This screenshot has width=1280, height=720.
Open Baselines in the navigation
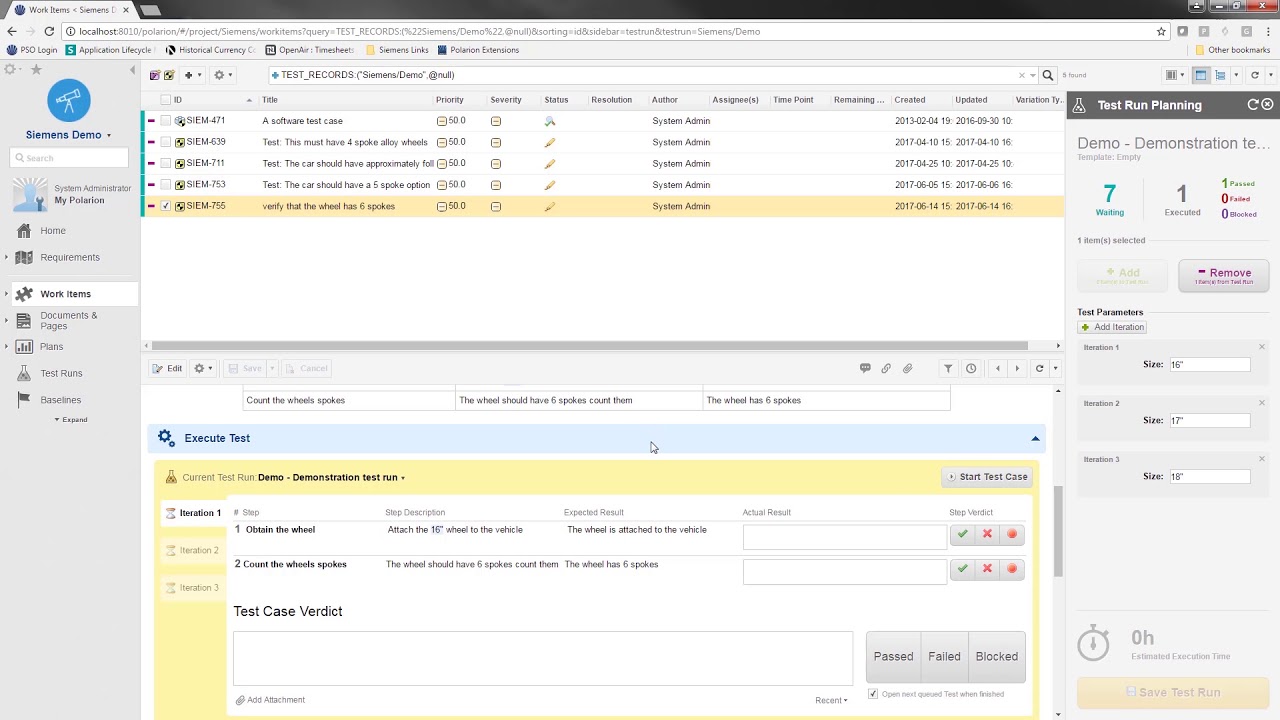point(60,400)
